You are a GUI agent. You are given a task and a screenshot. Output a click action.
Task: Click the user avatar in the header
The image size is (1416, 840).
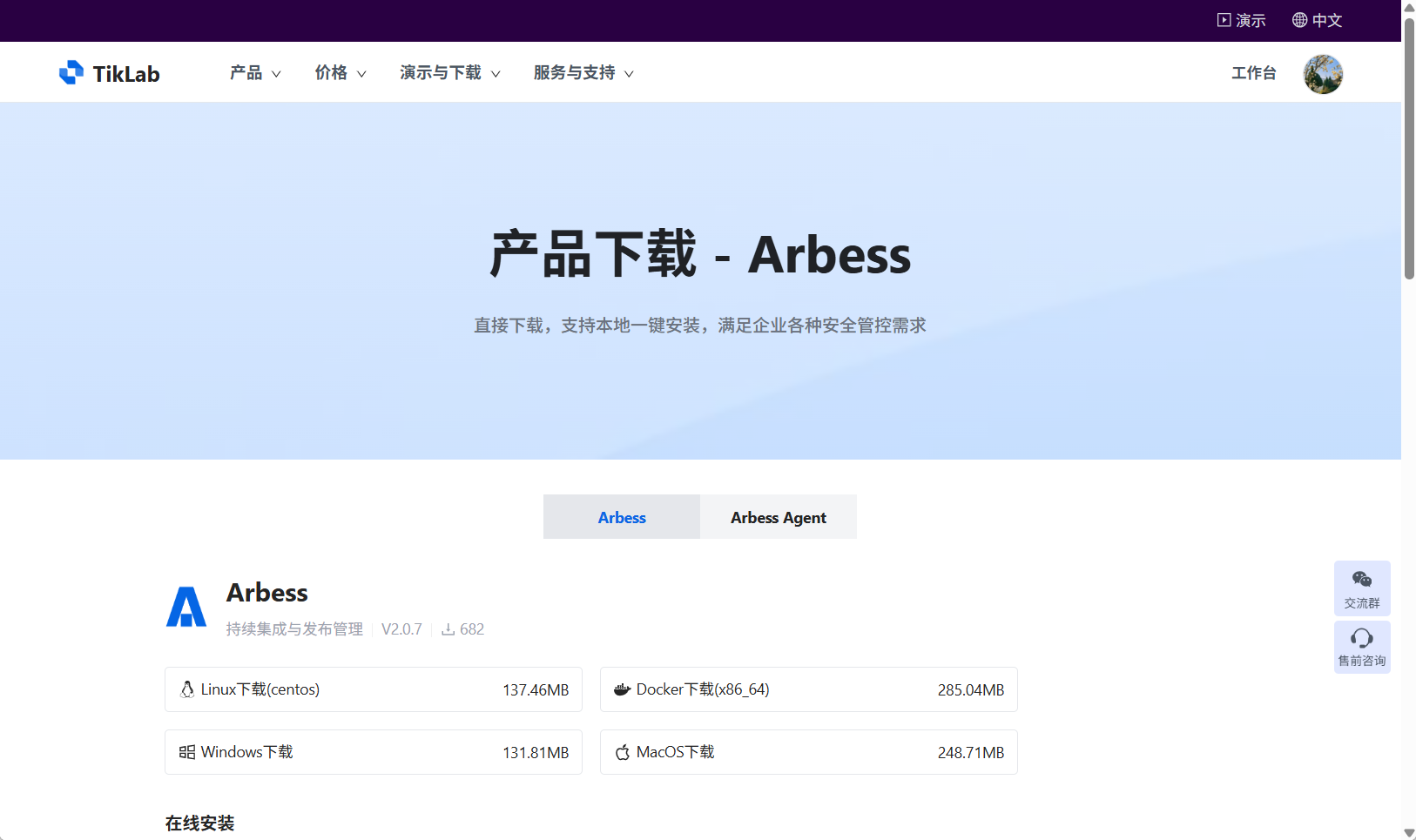tap(1322, 74)
